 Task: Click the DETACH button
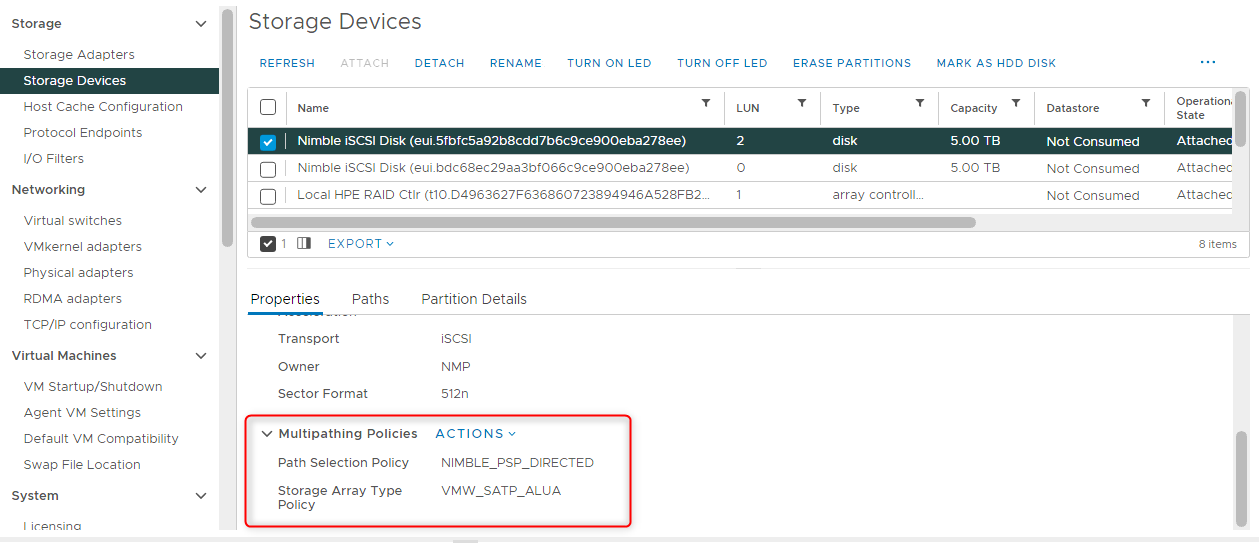(440, 63)
